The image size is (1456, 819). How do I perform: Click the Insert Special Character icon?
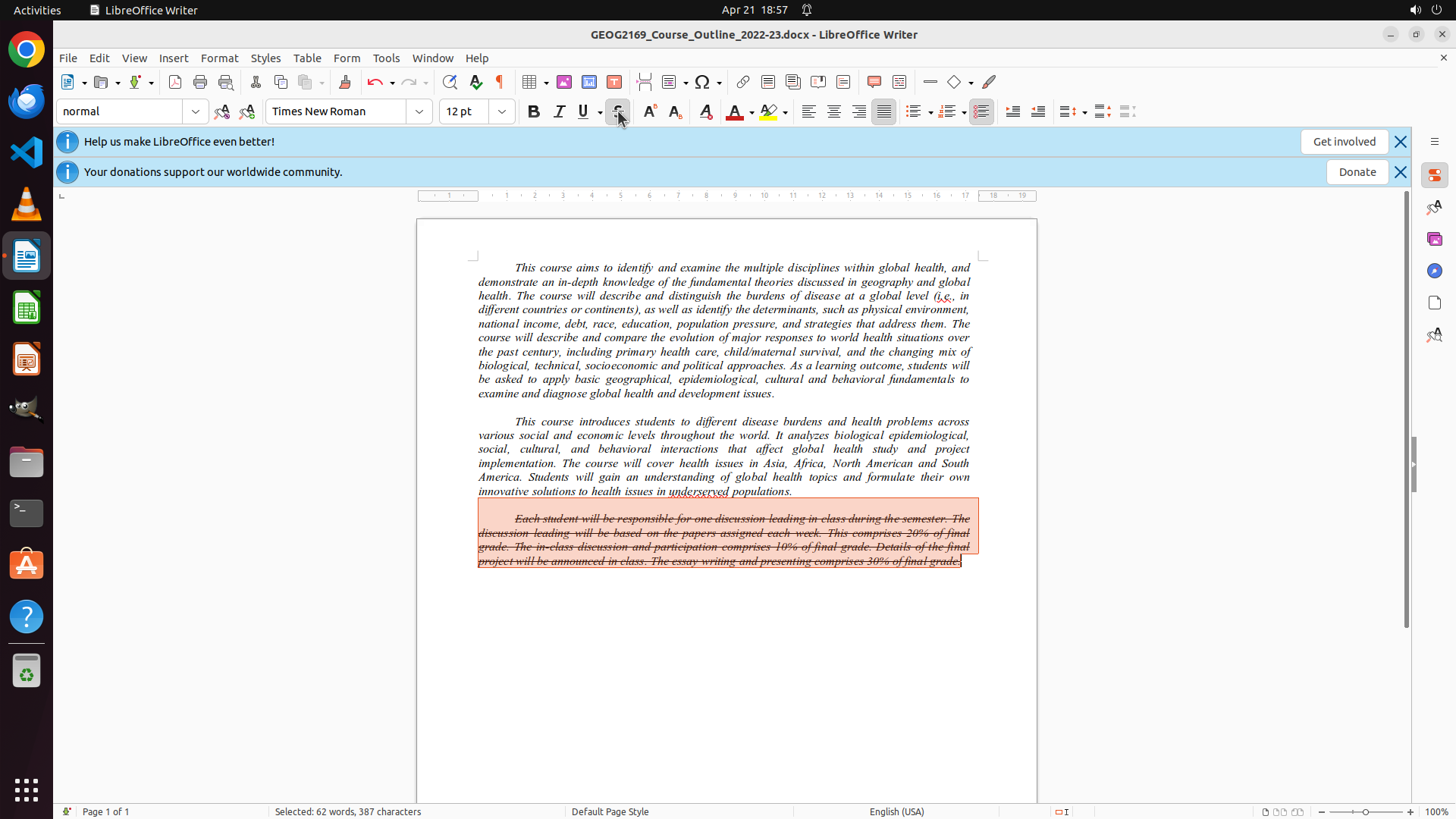pos(702,82)
